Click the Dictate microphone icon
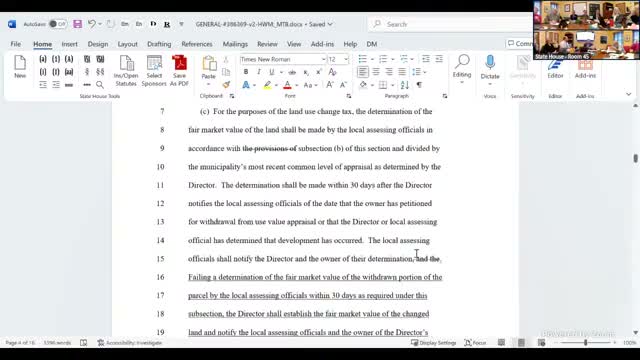 [490, 63]
